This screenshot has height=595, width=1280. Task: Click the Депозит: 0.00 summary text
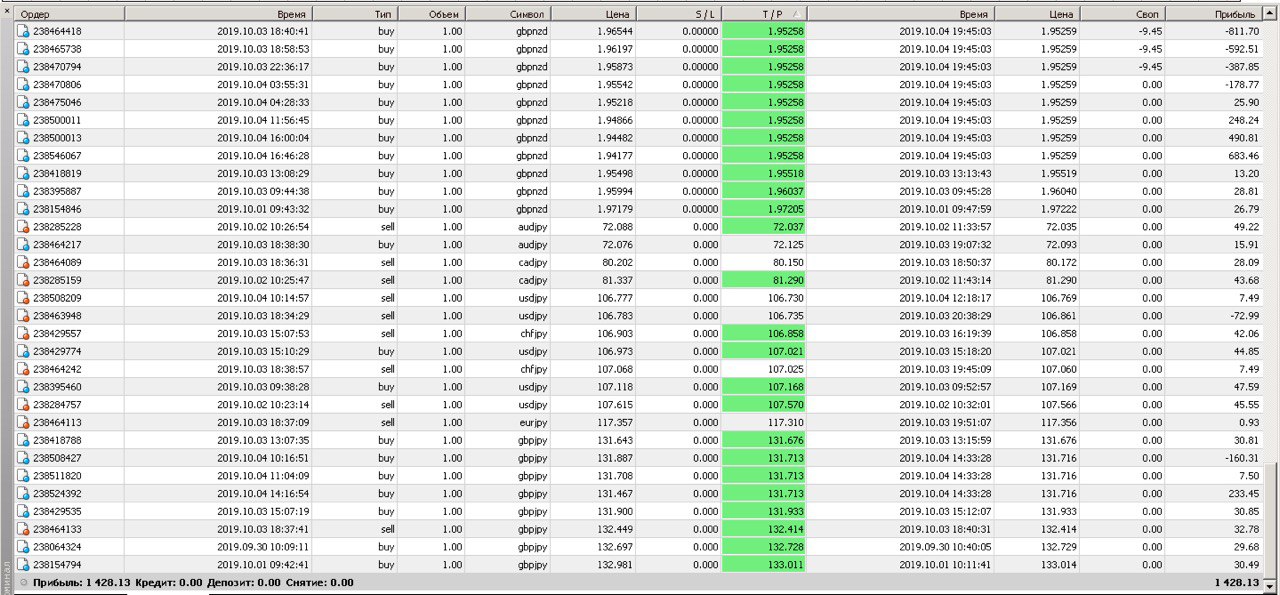coord(243,582)
